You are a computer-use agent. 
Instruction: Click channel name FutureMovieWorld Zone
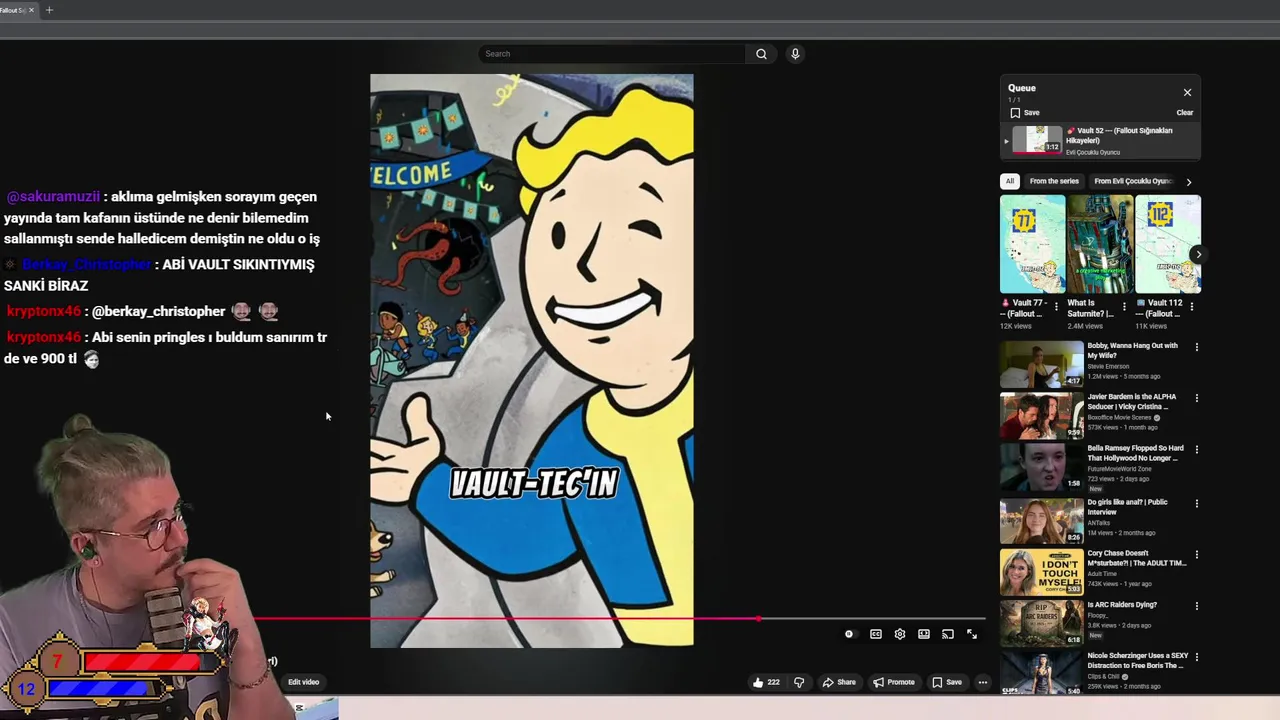(1119, 468)
